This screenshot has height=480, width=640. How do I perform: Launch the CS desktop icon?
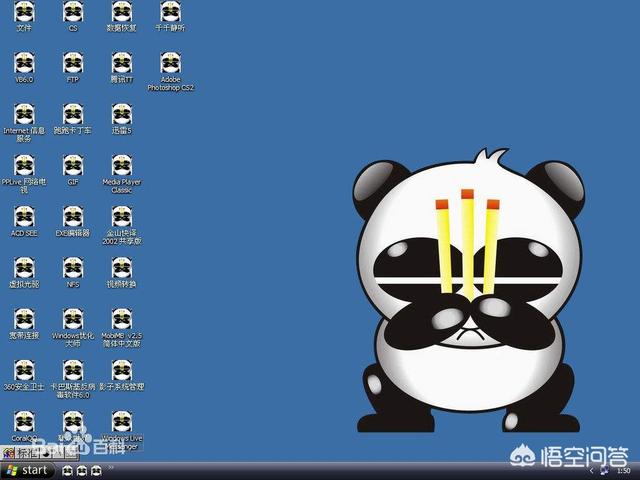73,12
